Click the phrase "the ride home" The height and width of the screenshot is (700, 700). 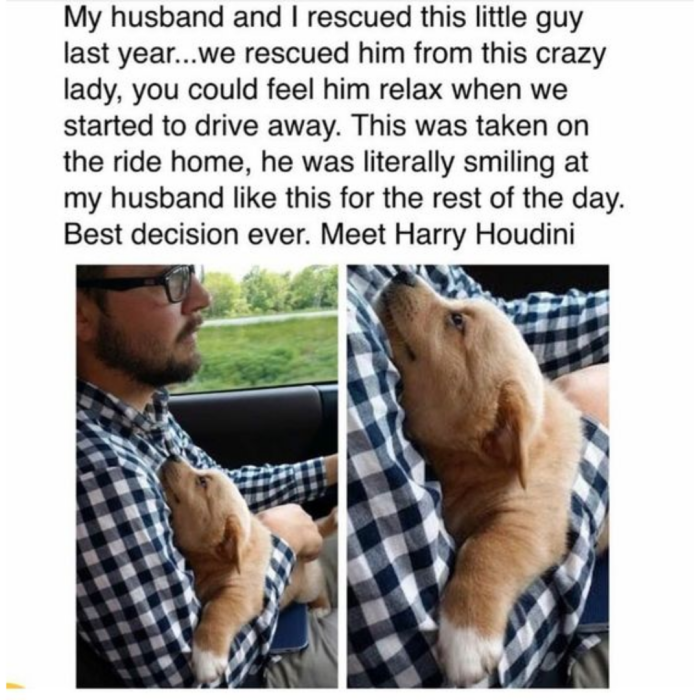pyautogui.click(x=157, y=162)
